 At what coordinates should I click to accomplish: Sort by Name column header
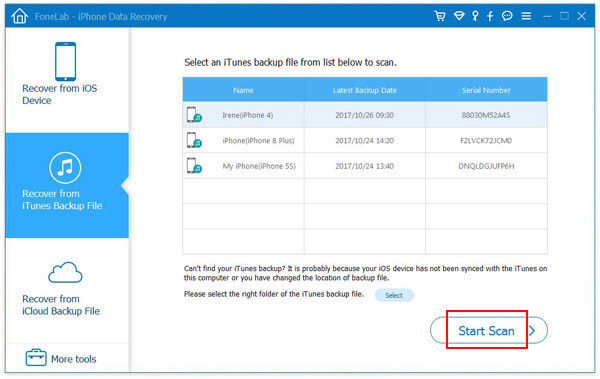tap(243, 90)
